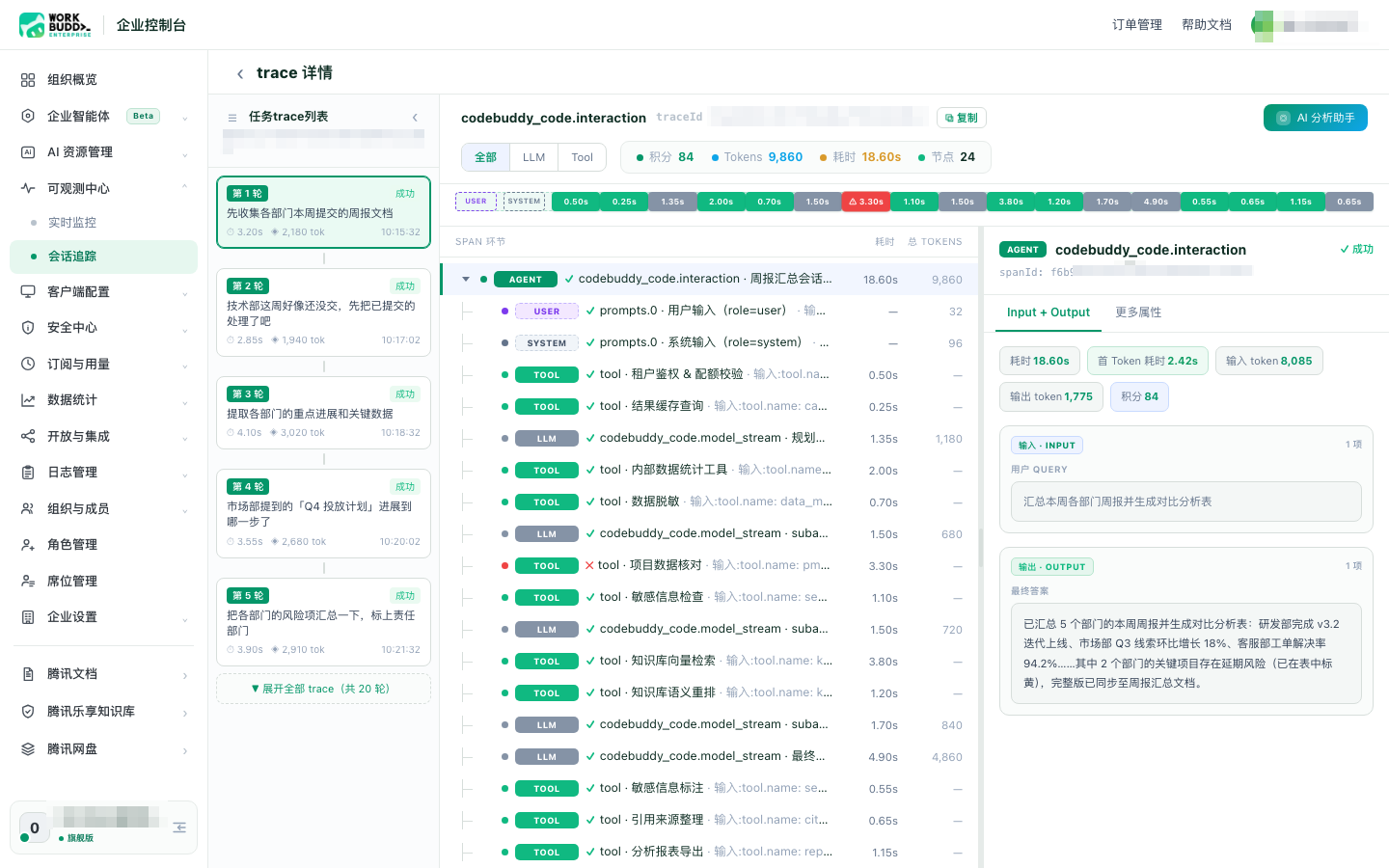Collapse the 可观测中心 submenu chevron
1389x868 pixels.
click(184, 188)
